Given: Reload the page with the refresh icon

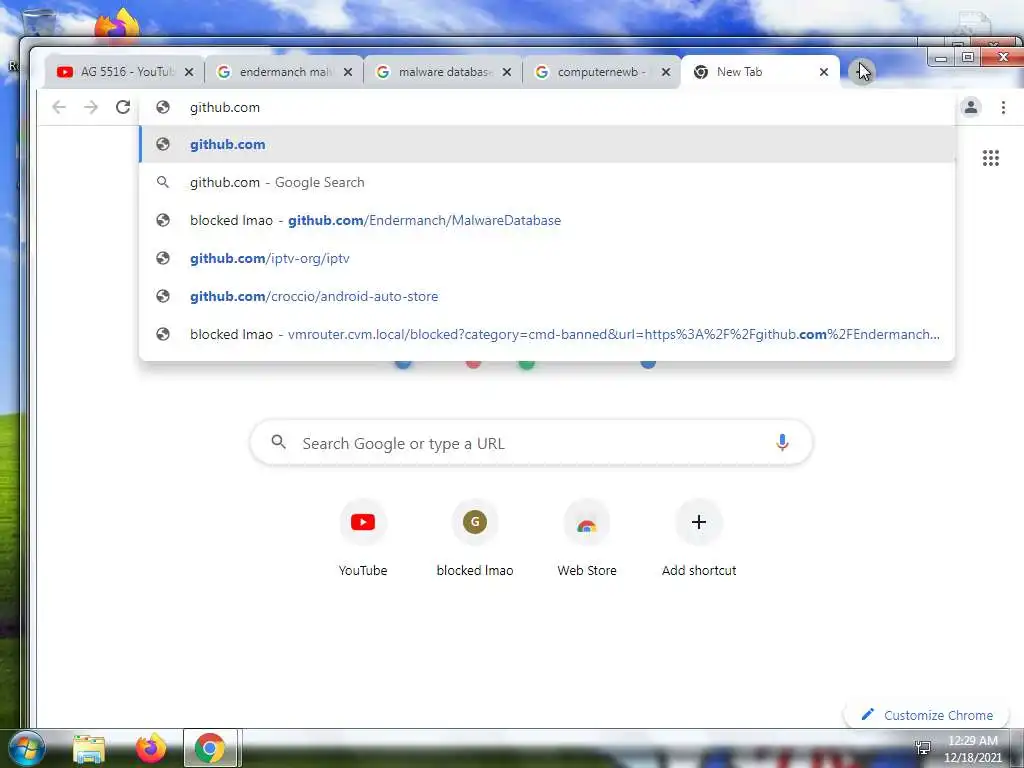Looking at the screenshot, I should [x=123, y=107].
